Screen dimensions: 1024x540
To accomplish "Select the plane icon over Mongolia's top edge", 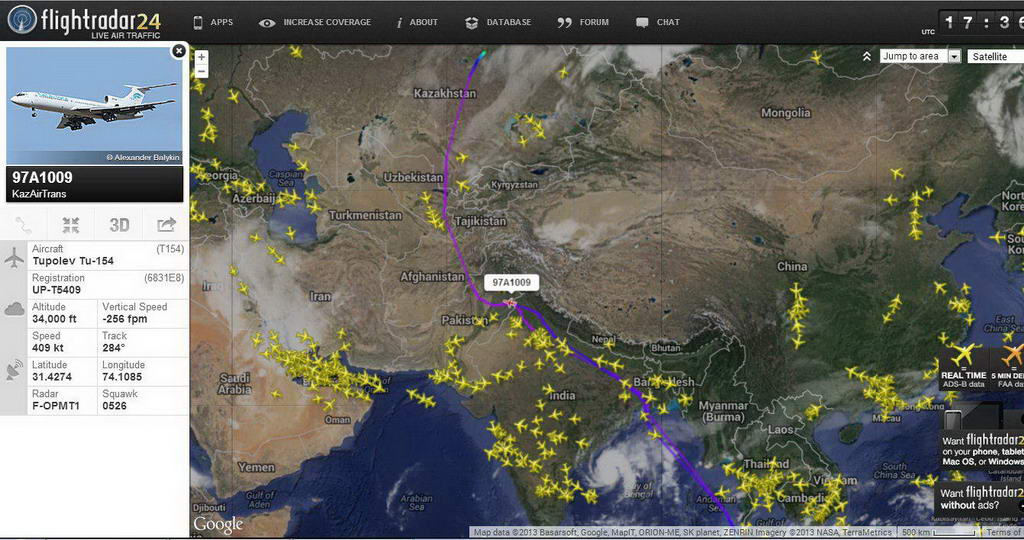I will (x=816, y=58).
